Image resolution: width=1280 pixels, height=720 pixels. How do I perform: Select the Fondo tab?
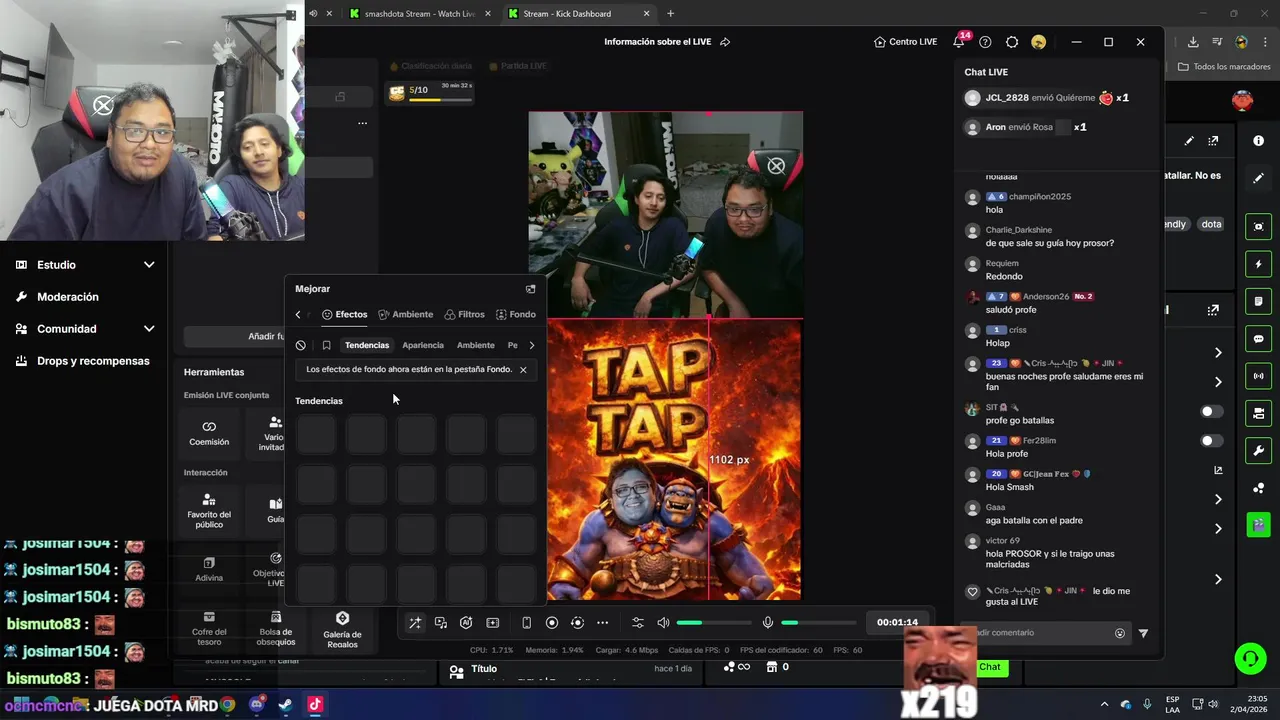516,315
